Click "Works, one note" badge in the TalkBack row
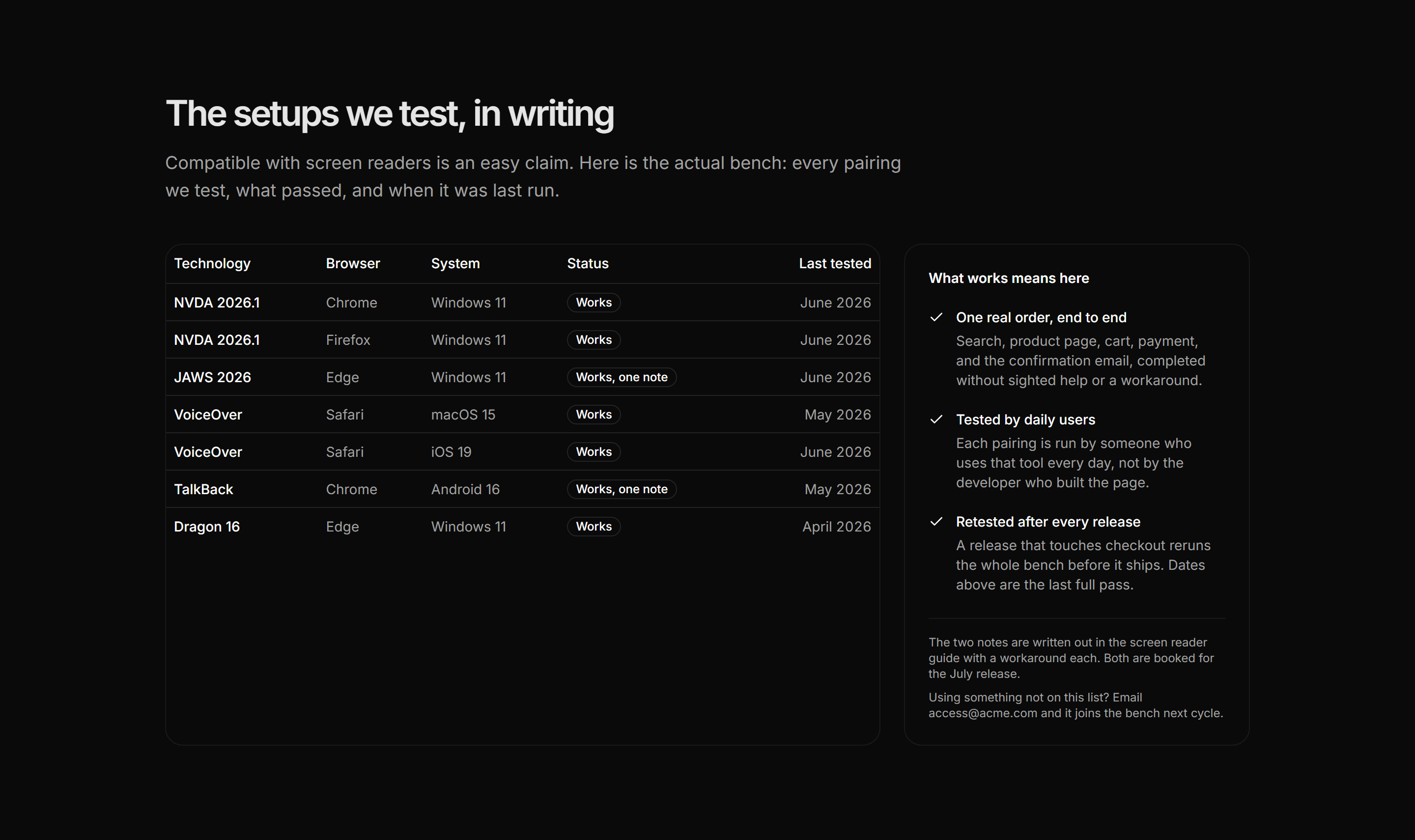Image resolution: width=1415 pixels, height=840 pixels. click(622, 490)
